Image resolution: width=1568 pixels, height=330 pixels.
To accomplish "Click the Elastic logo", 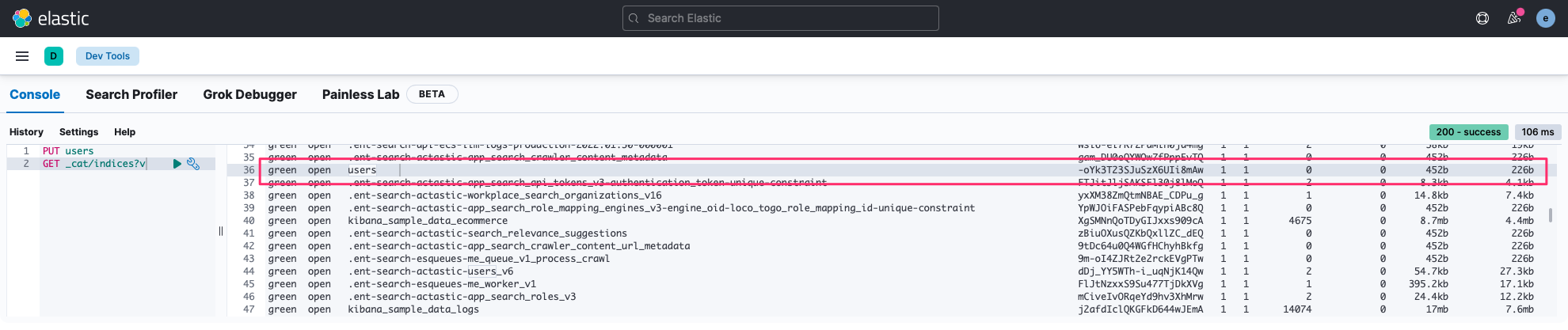I will (x=51, y=18).
